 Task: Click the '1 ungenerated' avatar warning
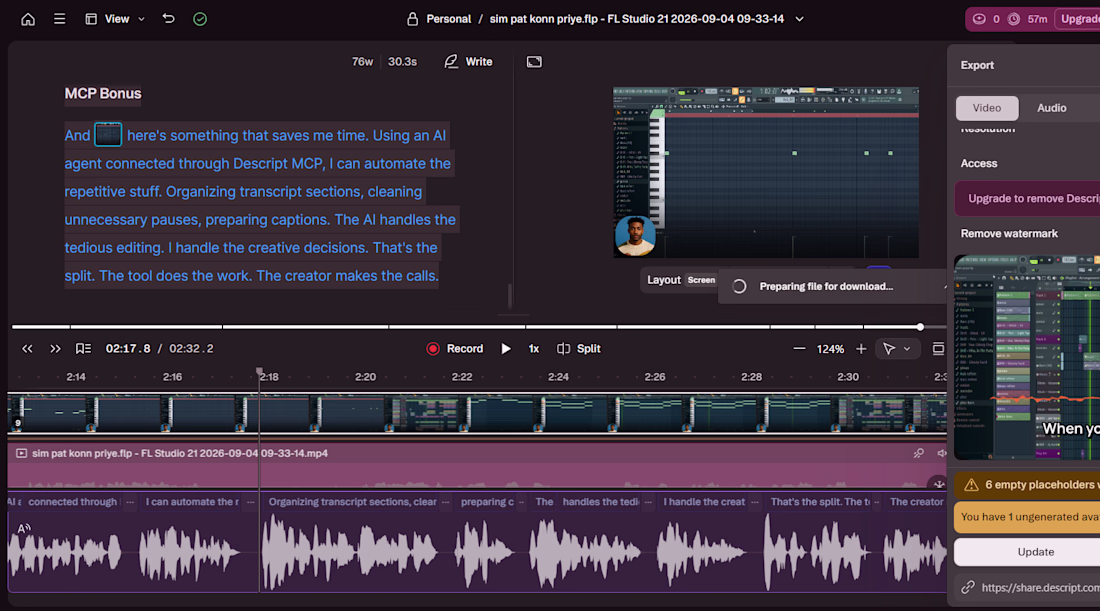[1028, 517]
